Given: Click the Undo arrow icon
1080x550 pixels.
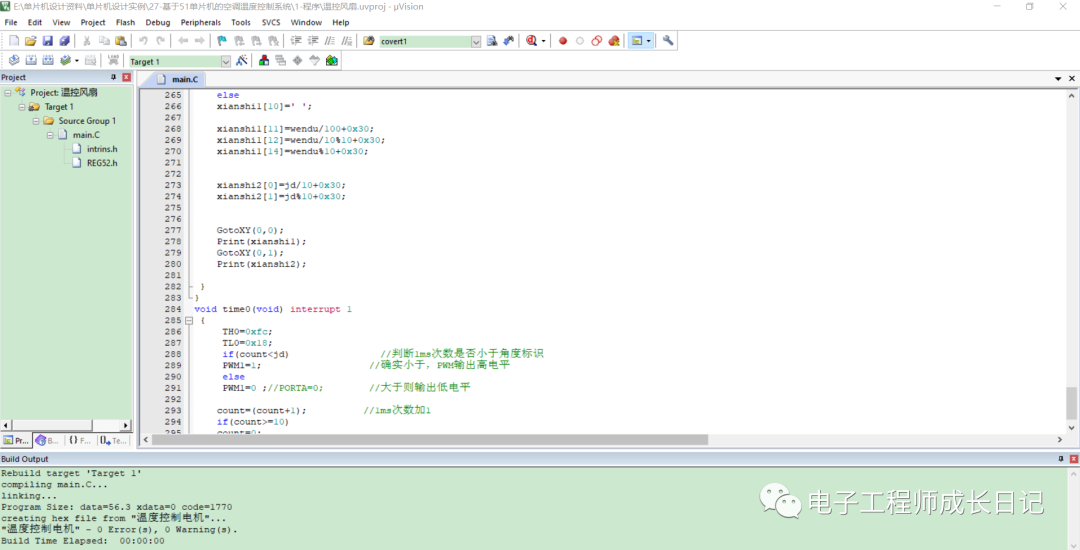Looking at the screenshot, I should point(144,41).
